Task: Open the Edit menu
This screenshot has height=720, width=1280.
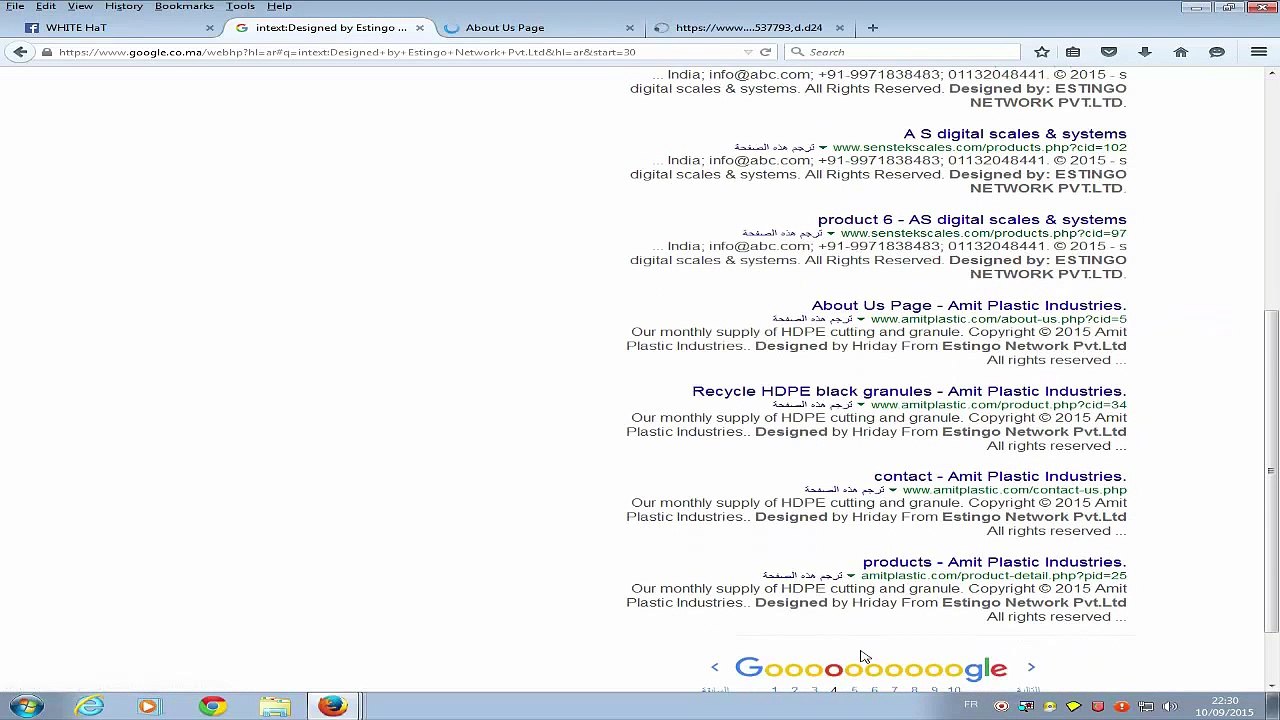Action: pyautogui.click(x=46, y=6)
